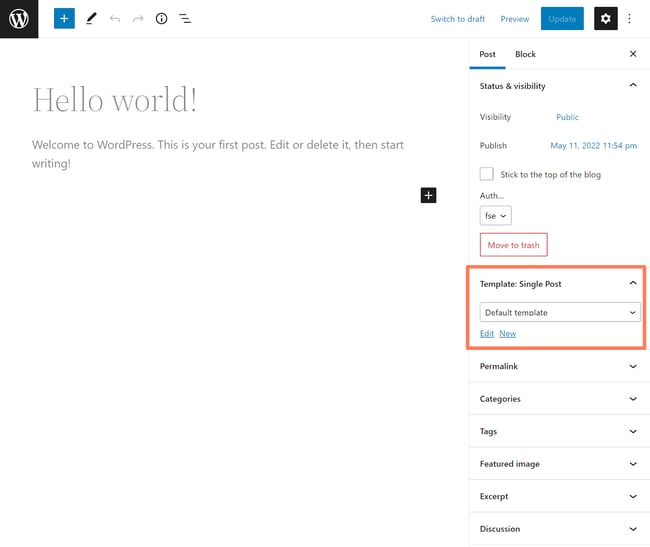Check Stick to the top of the blog

[x=487, y=174]
